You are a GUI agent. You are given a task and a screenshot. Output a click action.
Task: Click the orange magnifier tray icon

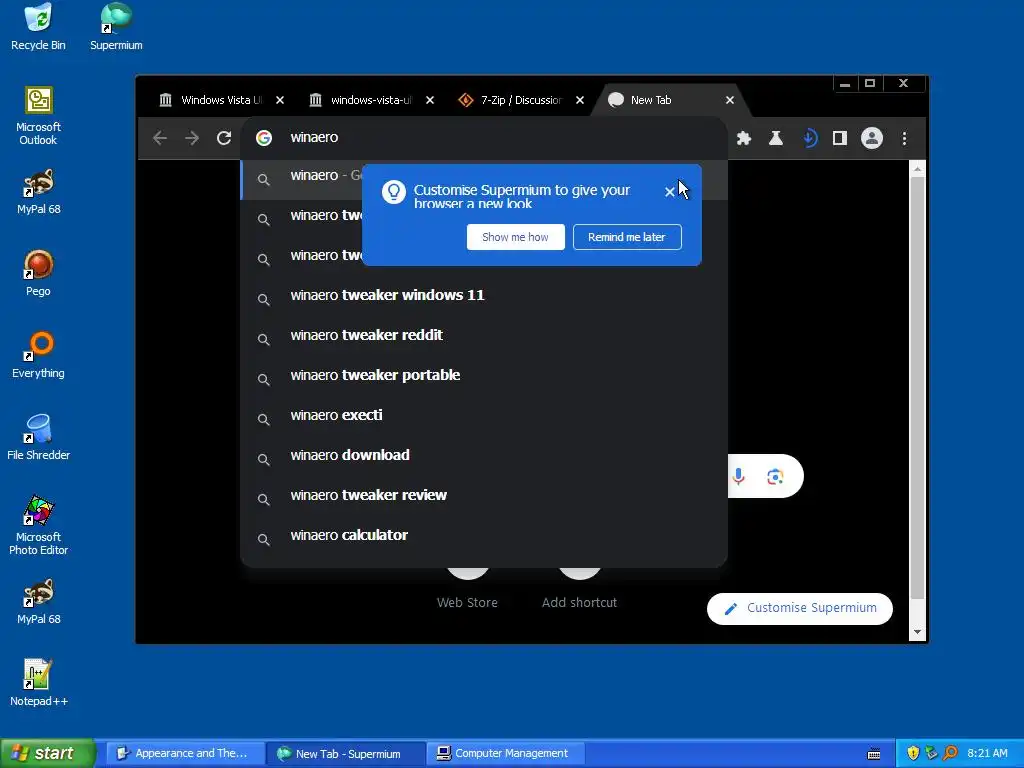pos(950,754)
